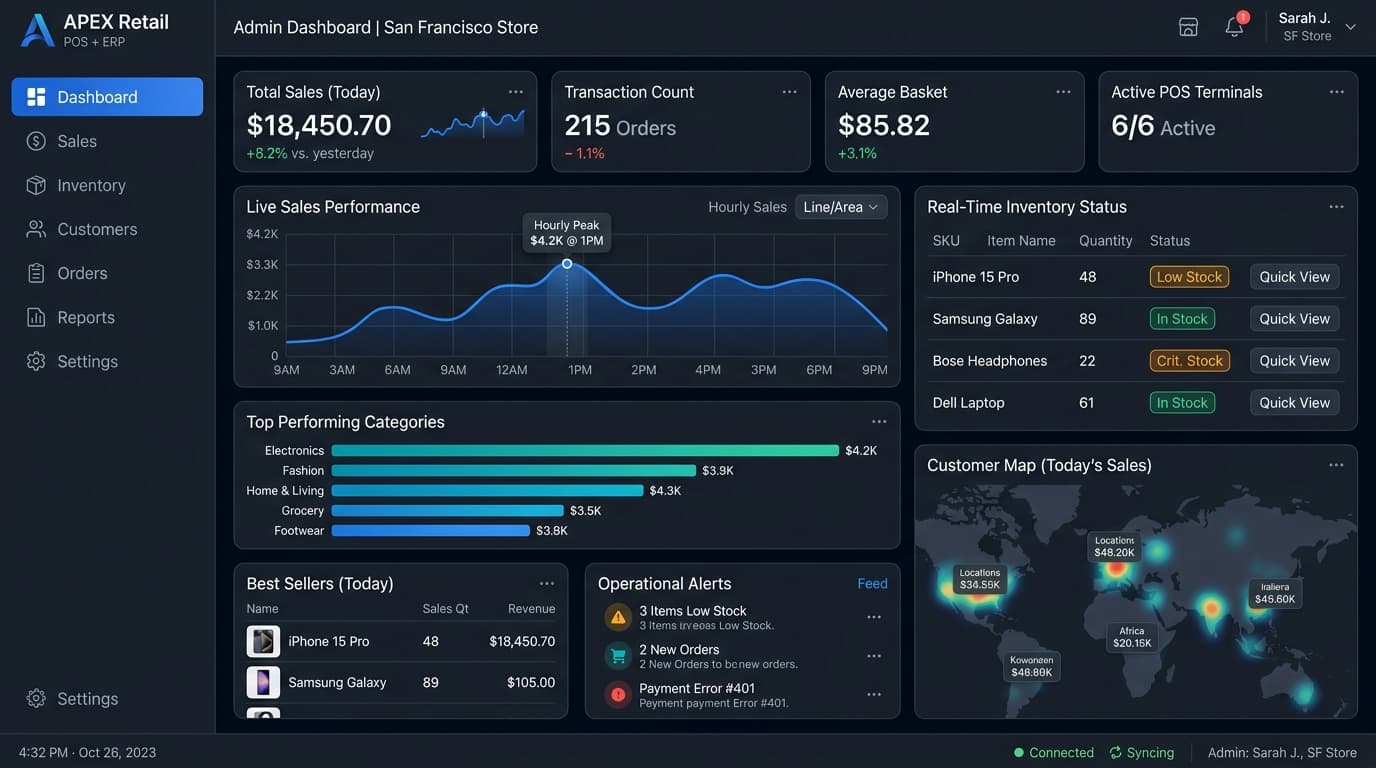Click the Hourly Sales label

tap(748, 207)
